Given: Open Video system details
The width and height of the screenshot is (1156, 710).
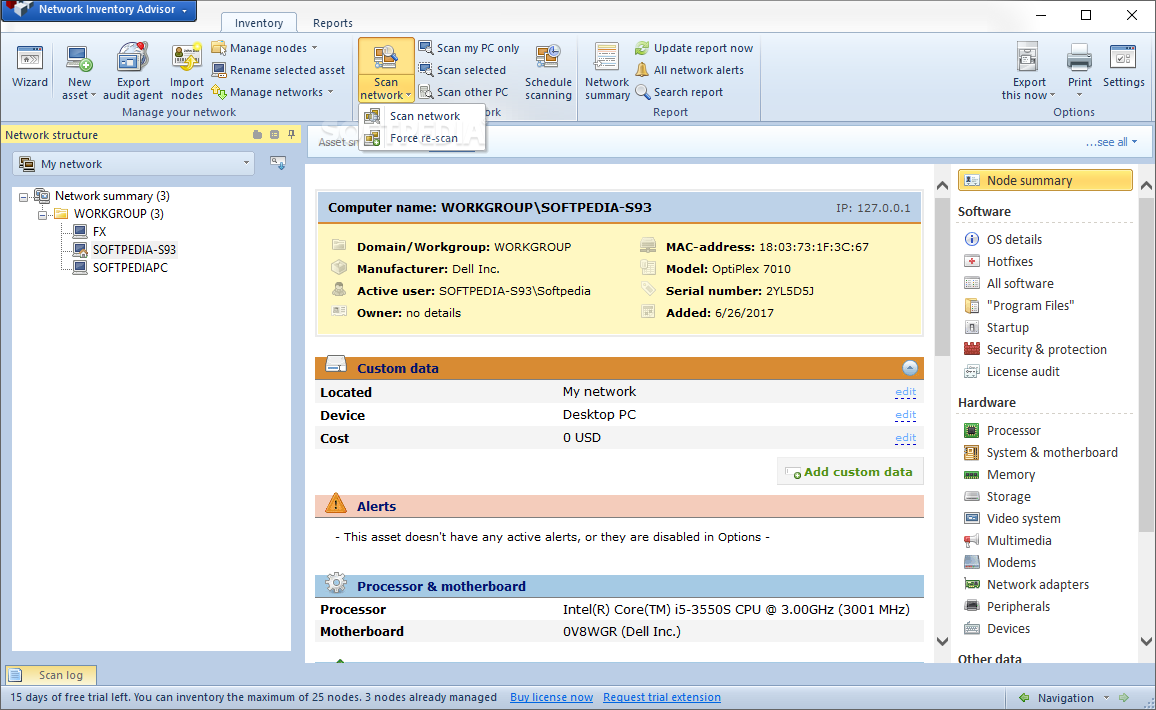Looking at the screenshot, I should 1023,519.
